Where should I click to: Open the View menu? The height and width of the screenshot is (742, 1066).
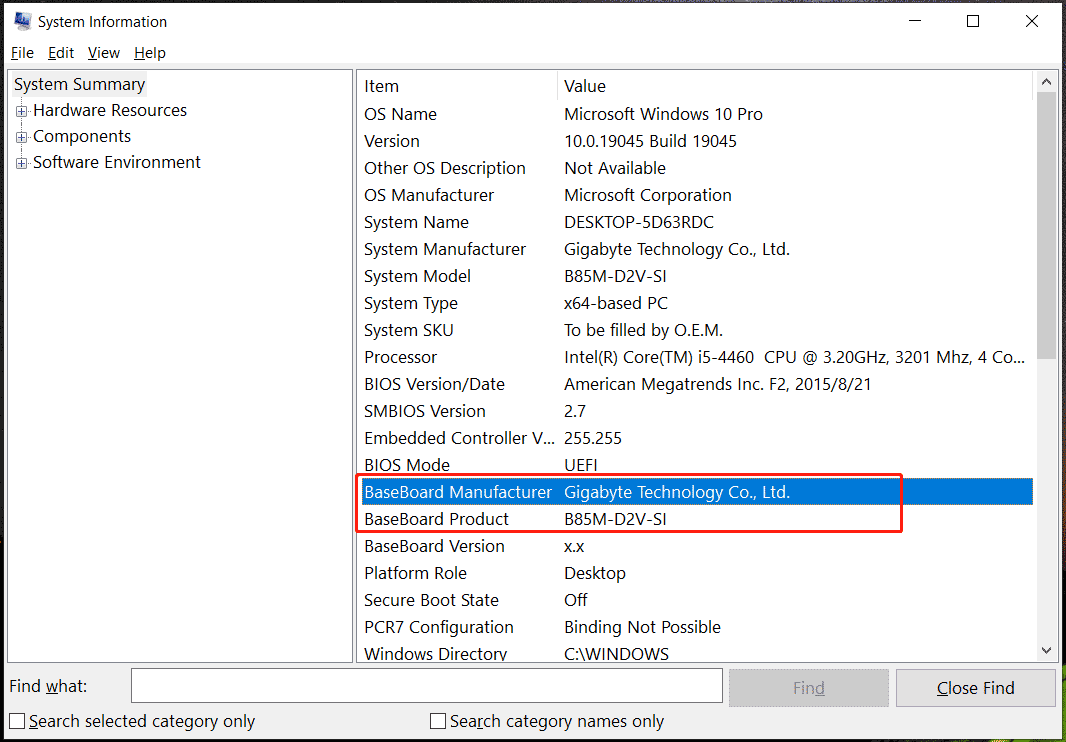tap(103, 53)
